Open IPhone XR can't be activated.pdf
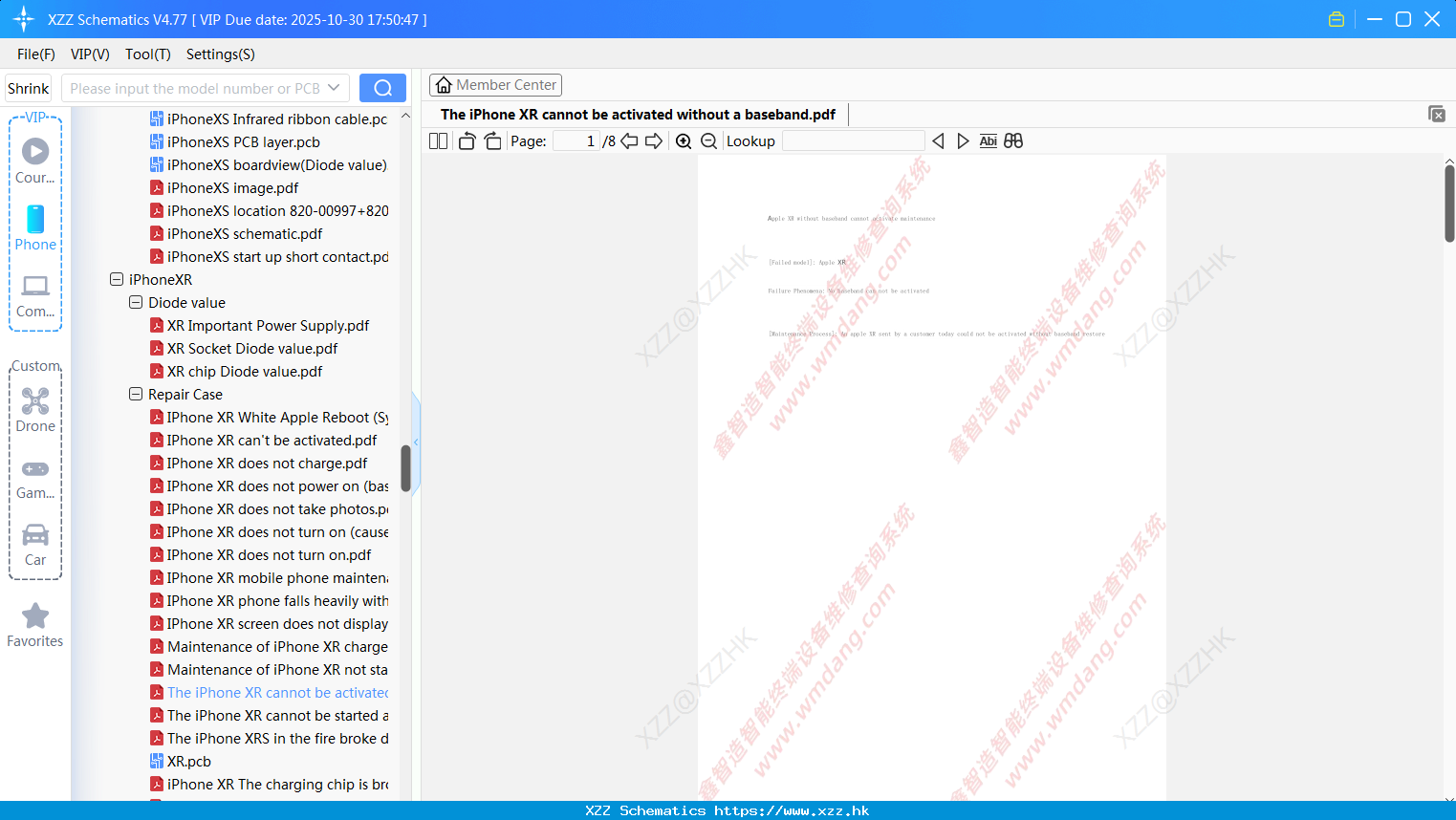The height and width of the screenshot is (820, 1456). [272, 440]
